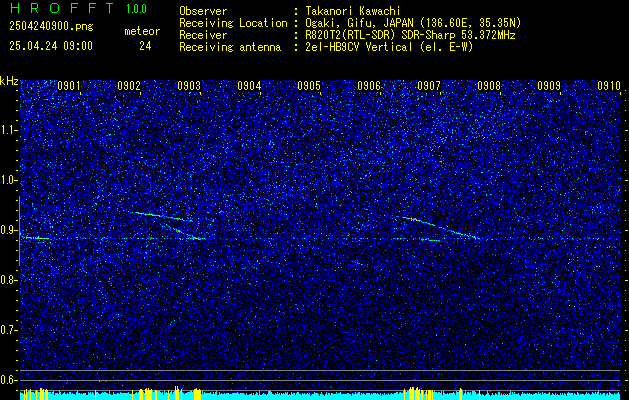This screenshot has height=400, width=629.
Task: Click the date stamp 25.04.24 09:00
Action: click(x=51, y=46)
